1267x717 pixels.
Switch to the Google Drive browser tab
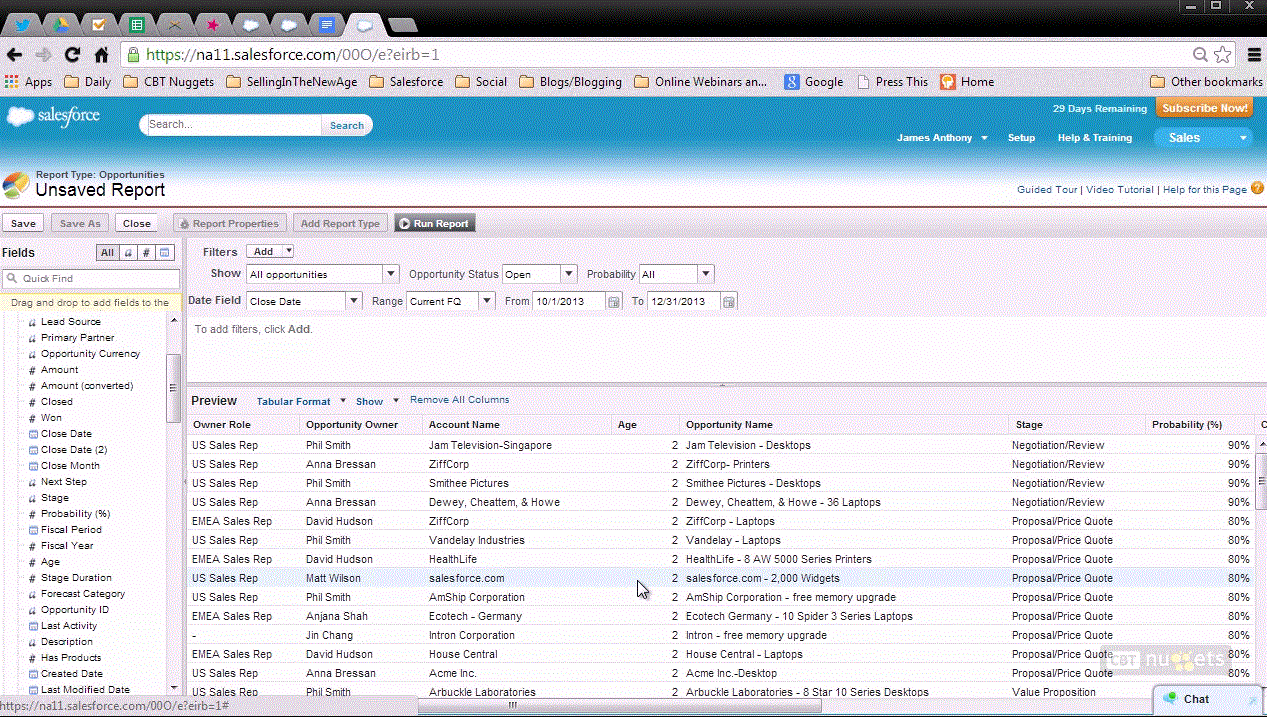tap(63, 24)
